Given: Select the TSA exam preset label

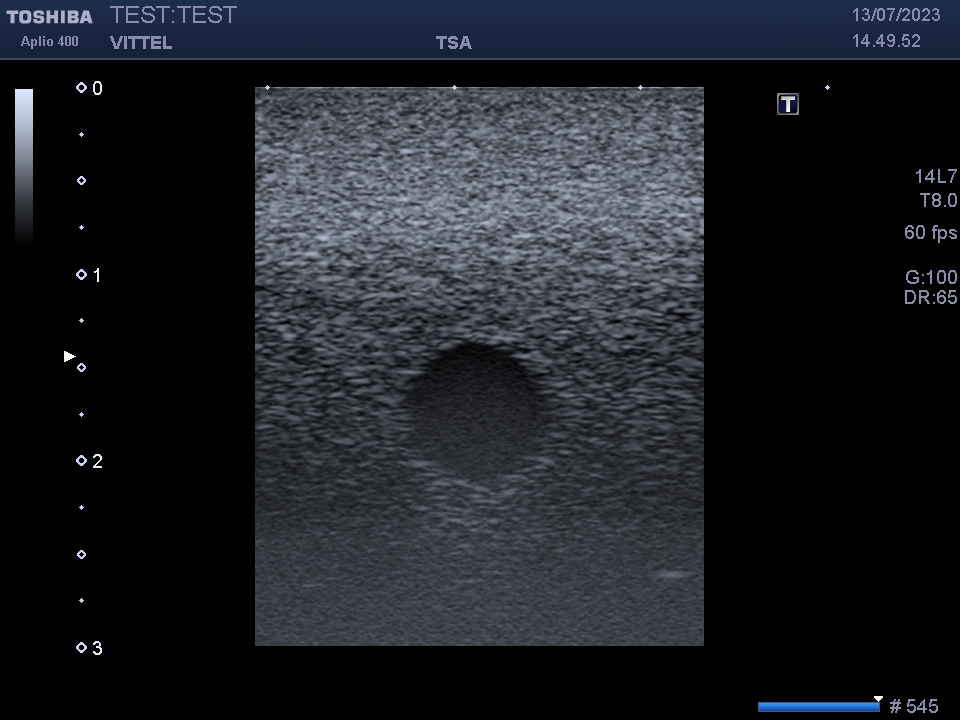Looking at the screenshot, I should pos(453,42).
